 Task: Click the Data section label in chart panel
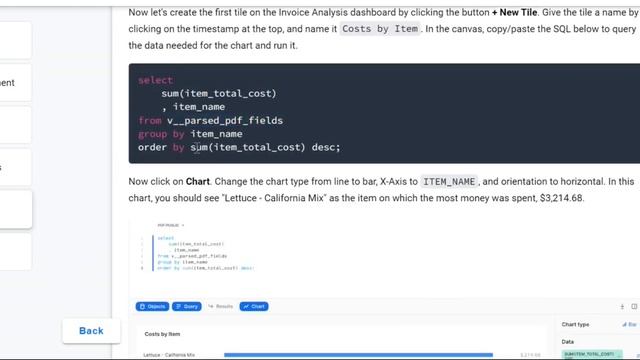pos(568,342)
